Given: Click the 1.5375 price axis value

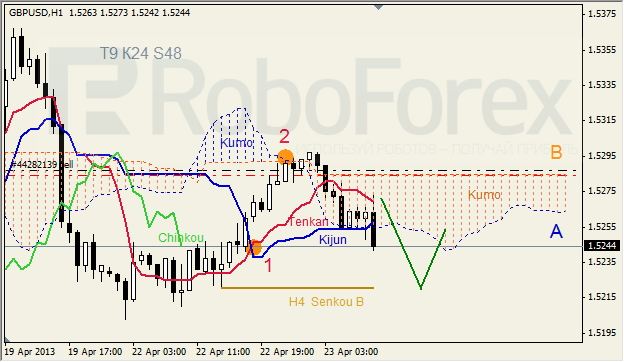Looking at the screenshot, I should click(602, 14).
